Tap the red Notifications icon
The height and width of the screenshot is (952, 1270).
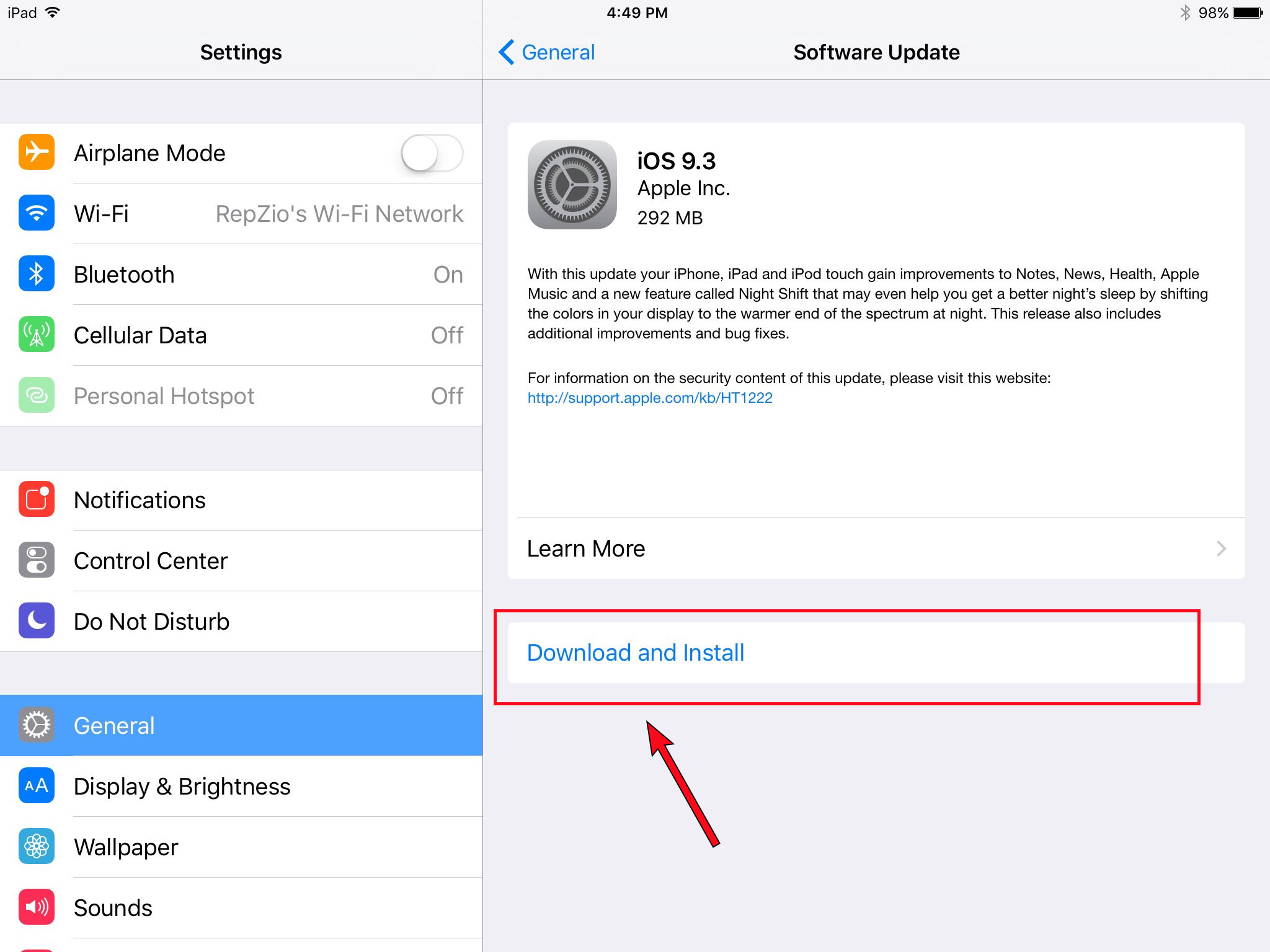pyautogui.click(x=37, y=499)
